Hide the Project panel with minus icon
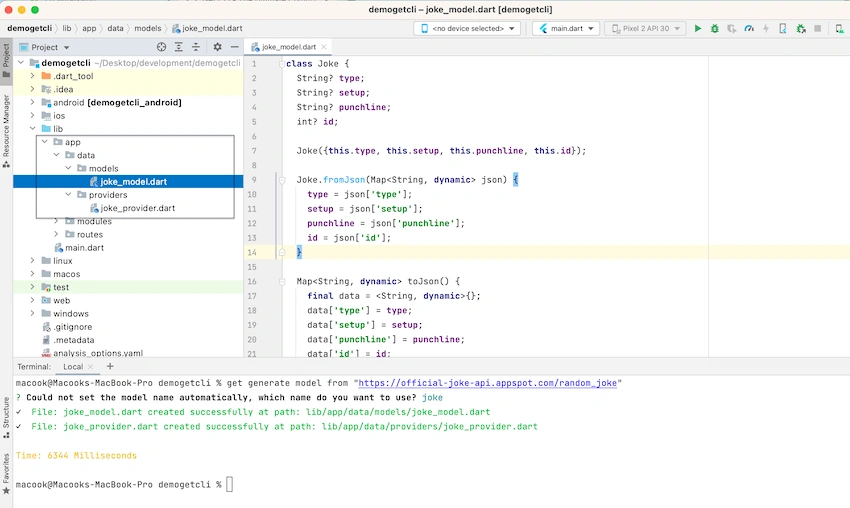The image size is (850, 508). 235,47
